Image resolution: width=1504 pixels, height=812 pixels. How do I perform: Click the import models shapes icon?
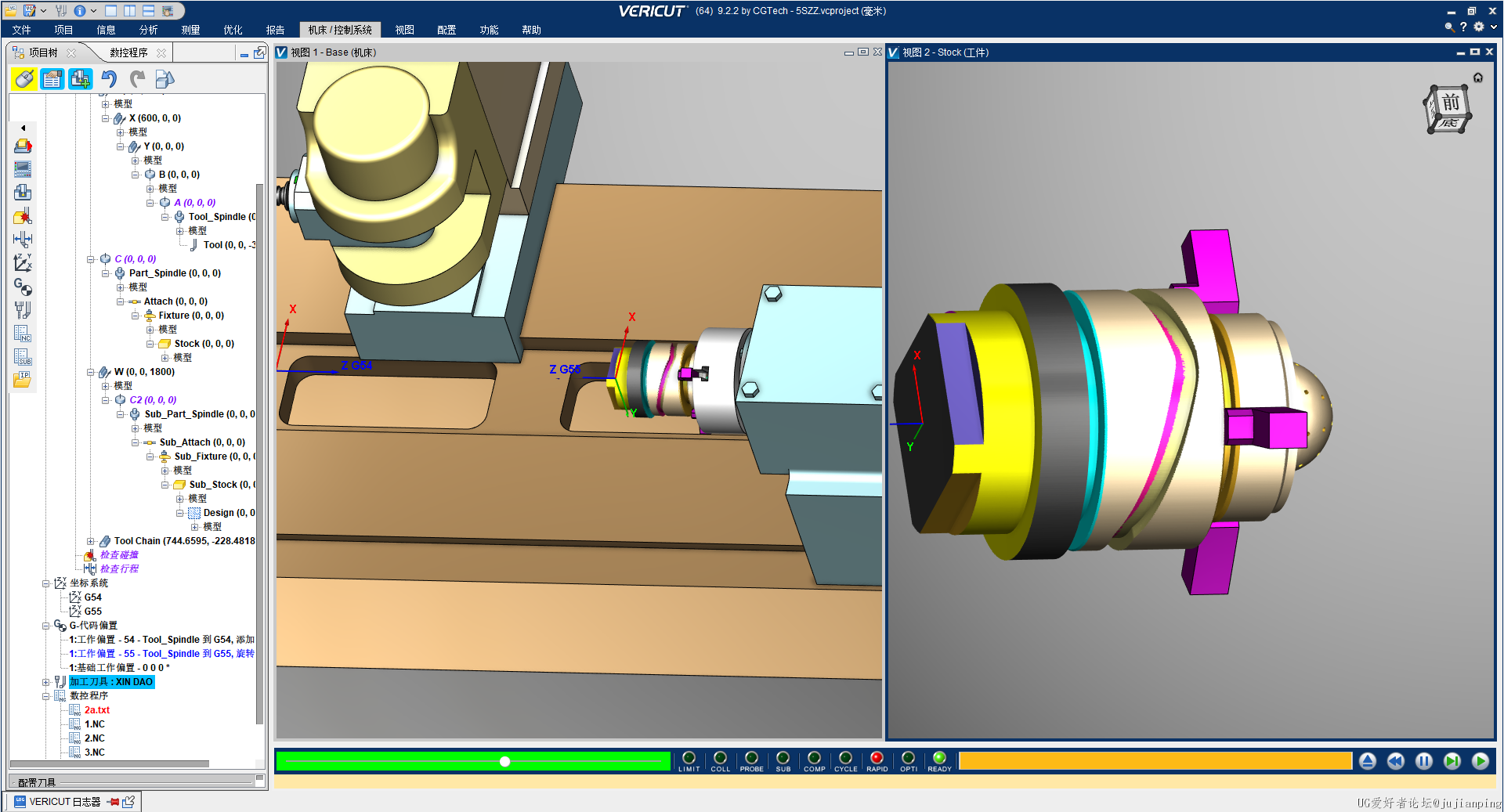tap(164, 79)
